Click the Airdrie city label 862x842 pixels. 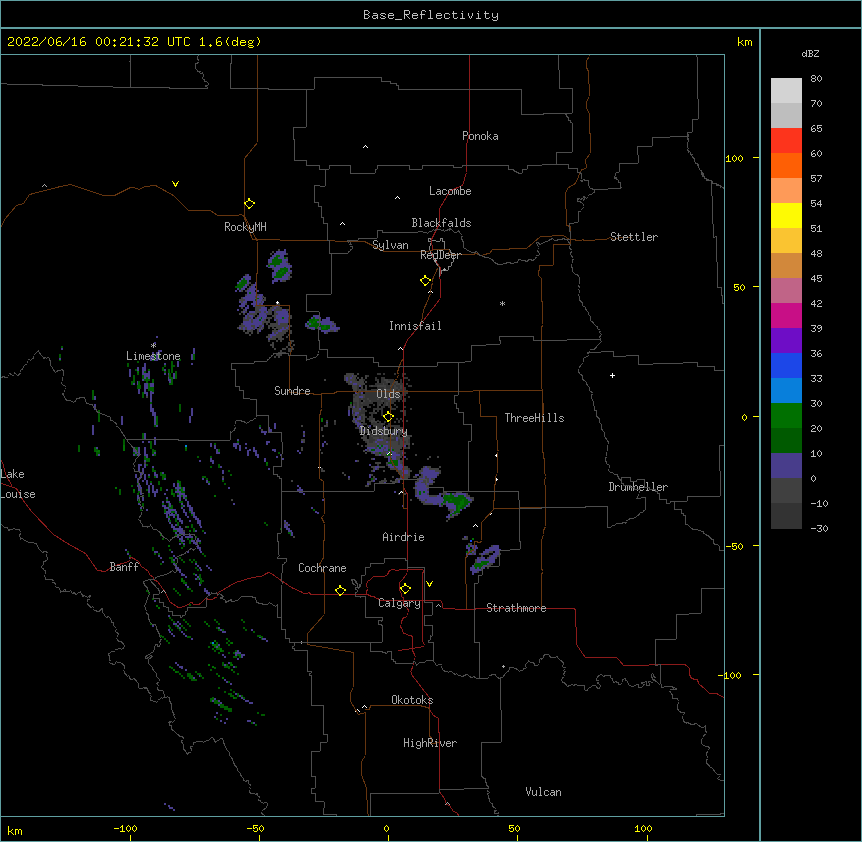click(x=403, y=537)
